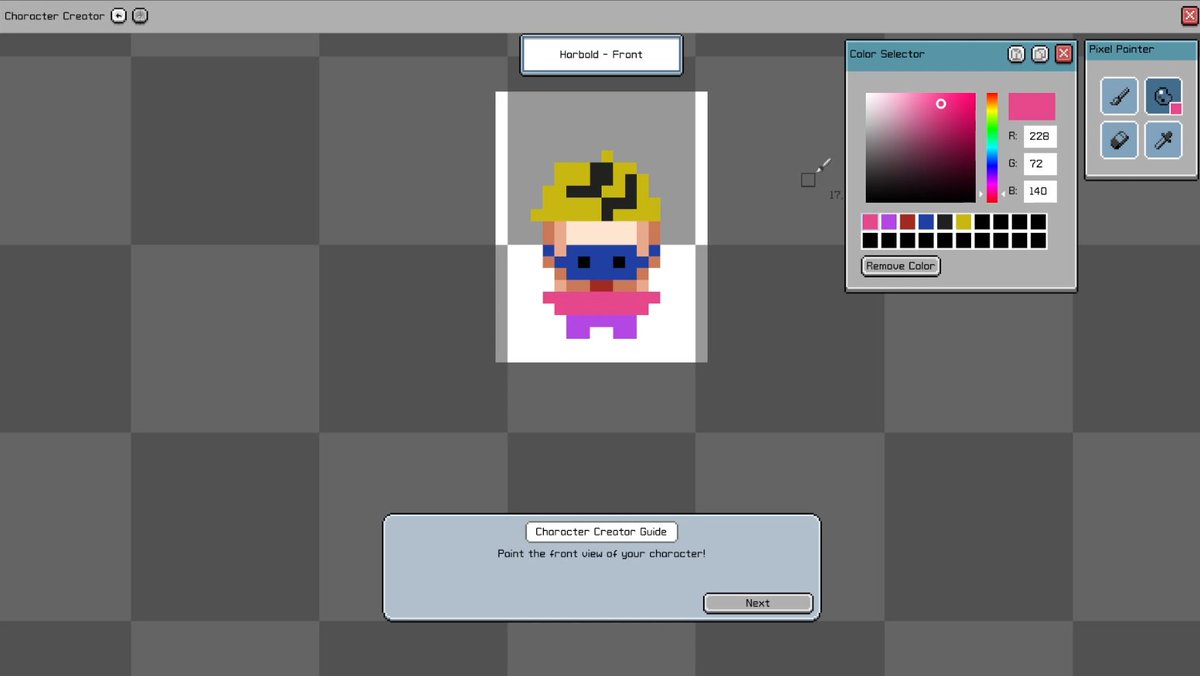Click the rainbow hue slider strip
Screen dimensions: 1200x676
[x=992, y=148]
